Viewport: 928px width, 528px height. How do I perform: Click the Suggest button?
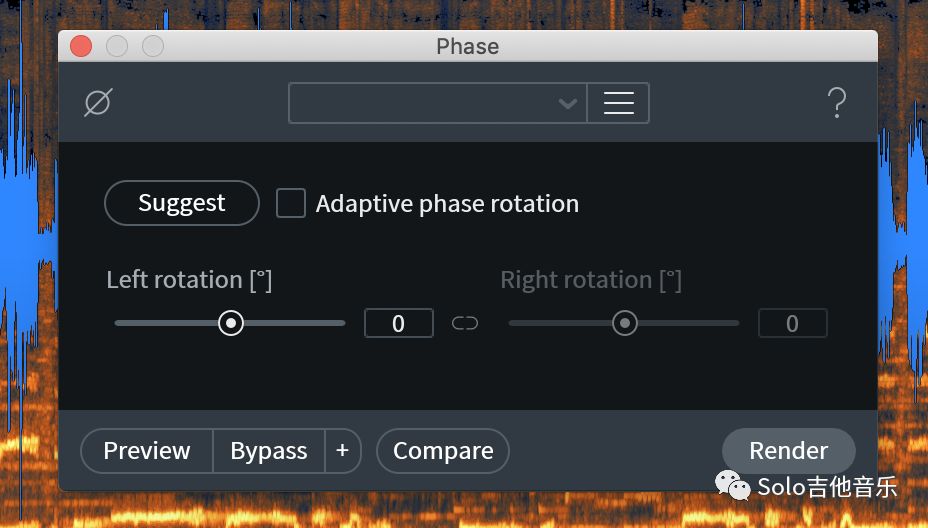(182, 203)
